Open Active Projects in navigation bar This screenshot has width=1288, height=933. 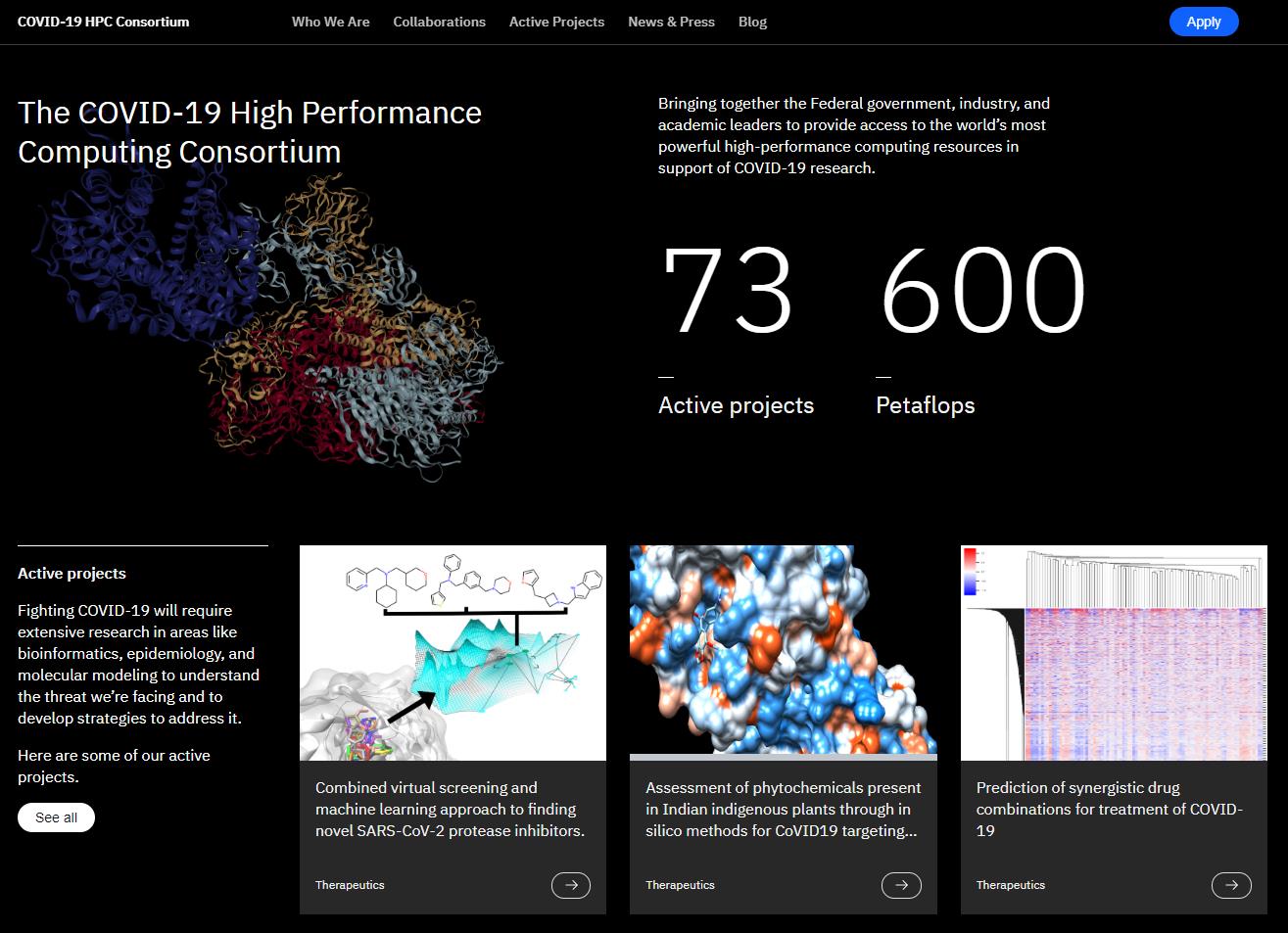556,22
